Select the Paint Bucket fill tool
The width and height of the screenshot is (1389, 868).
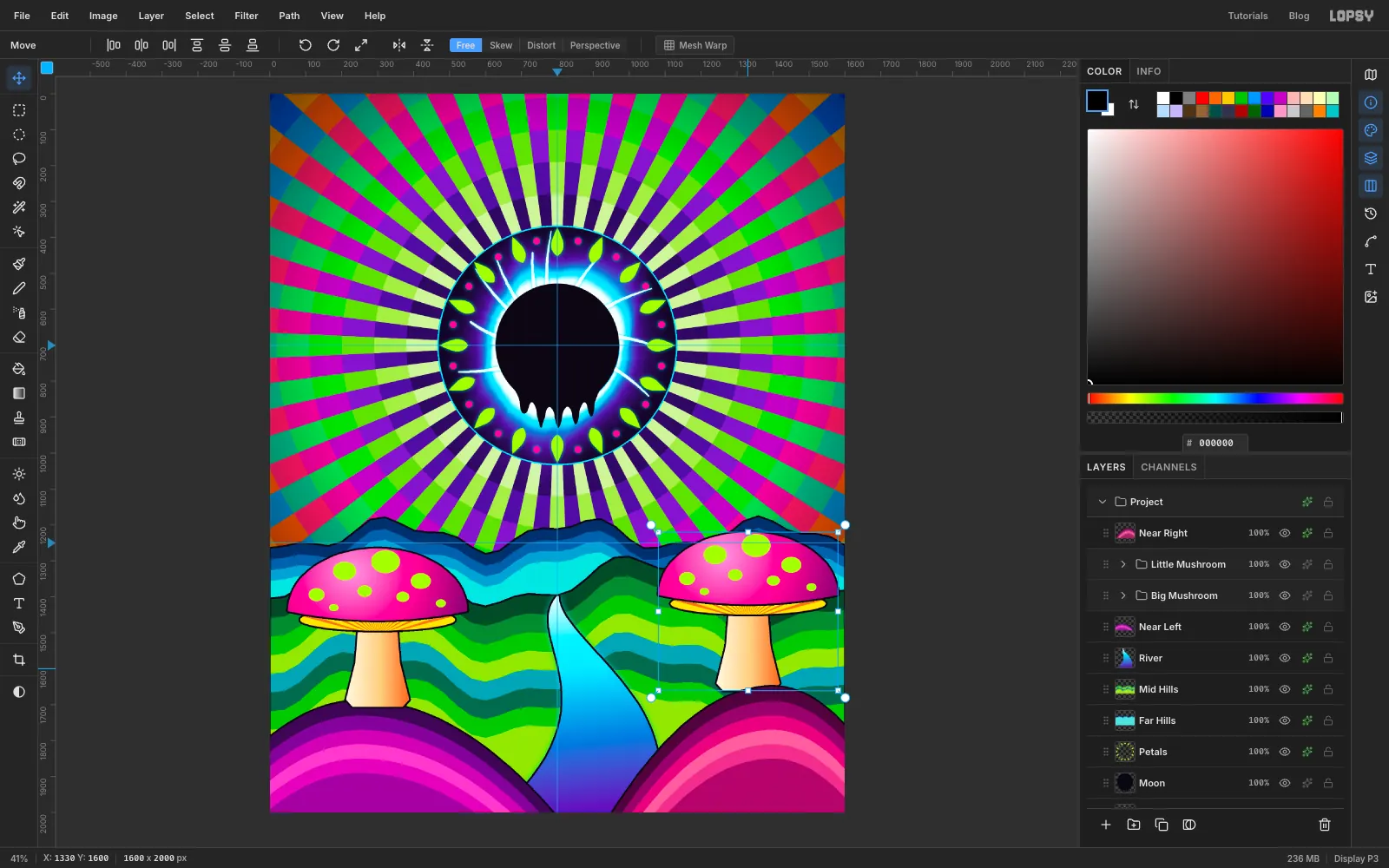pyautogui.click(x=19, y=369)
